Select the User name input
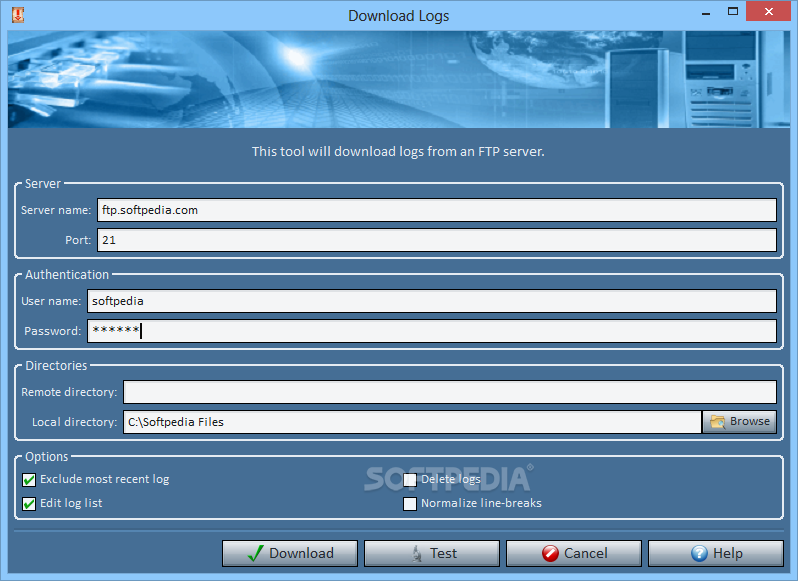 [x=432, y=301]
